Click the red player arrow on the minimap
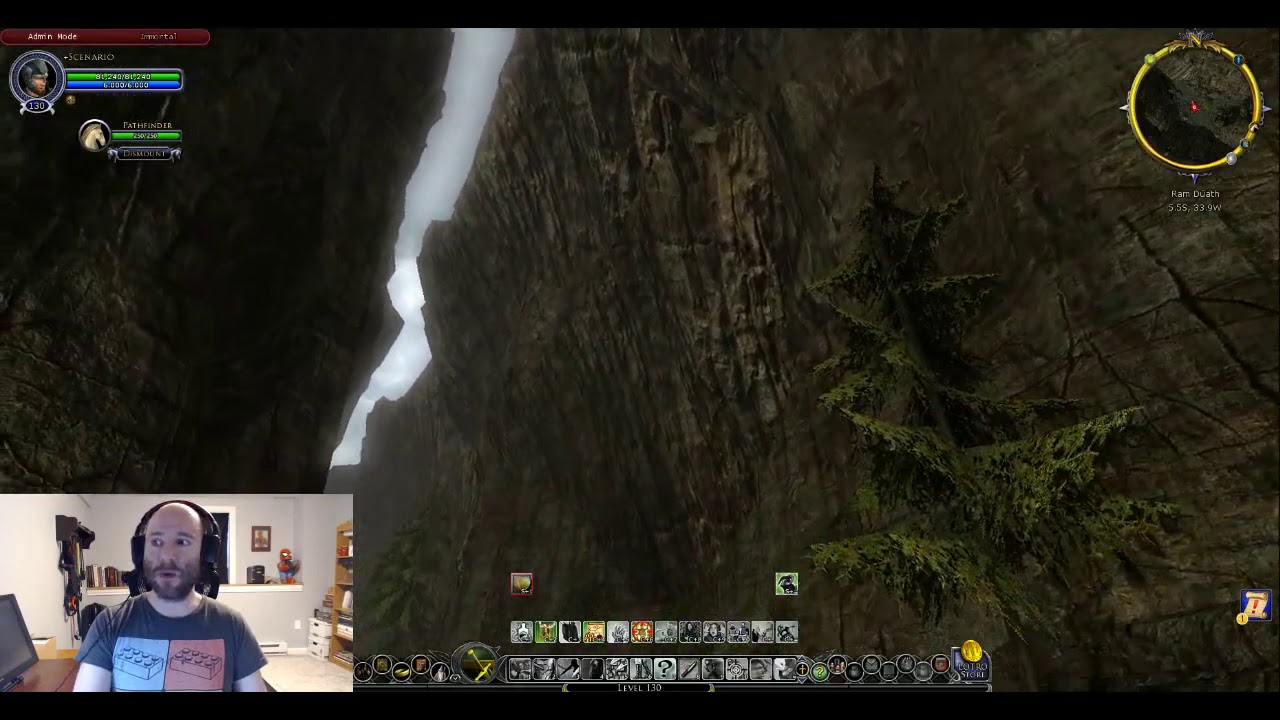This screenshot has height=720, width=1280. pos(1194,106)
